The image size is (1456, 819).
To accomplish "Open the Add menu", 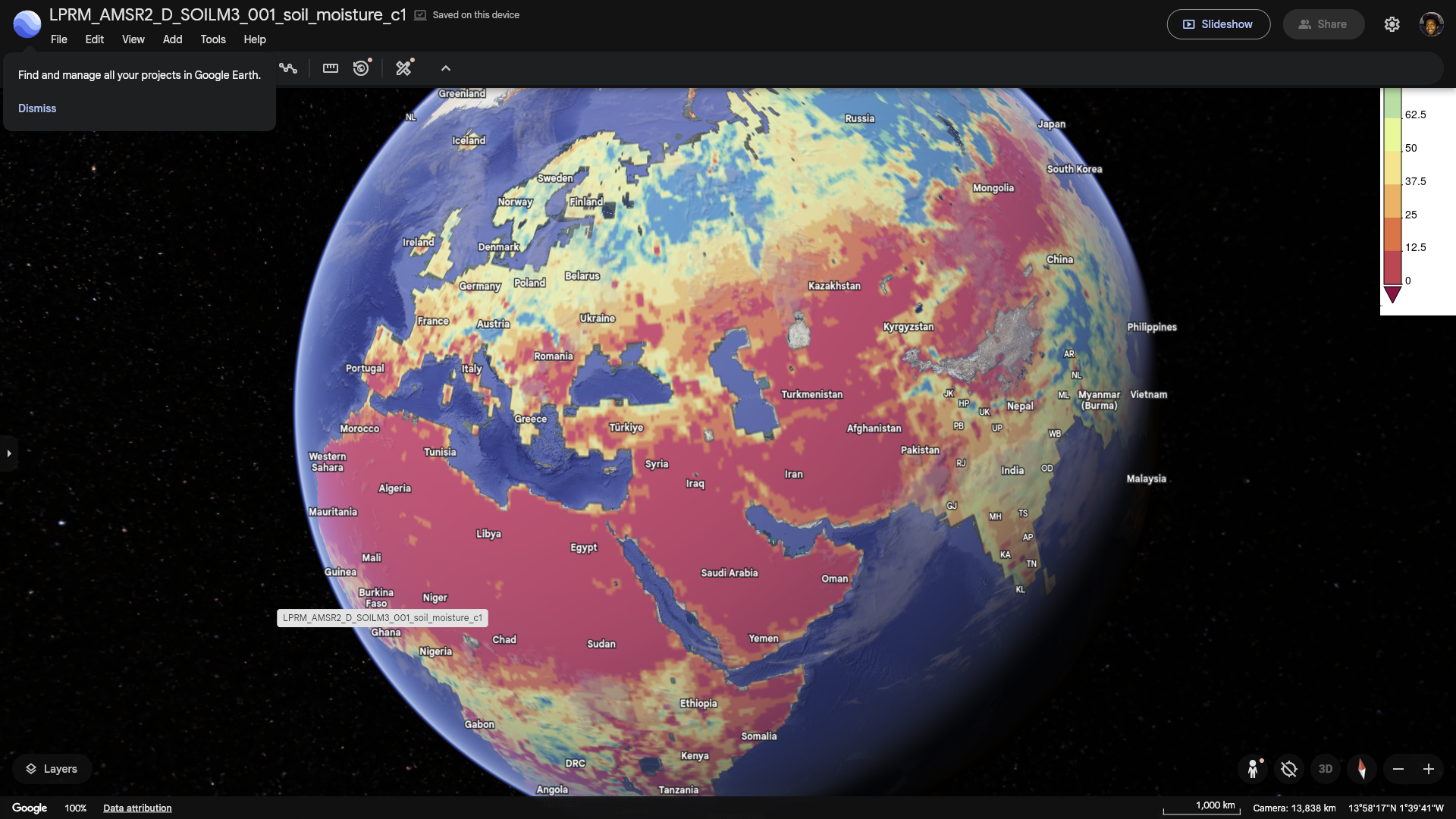I will pos(173,39).
